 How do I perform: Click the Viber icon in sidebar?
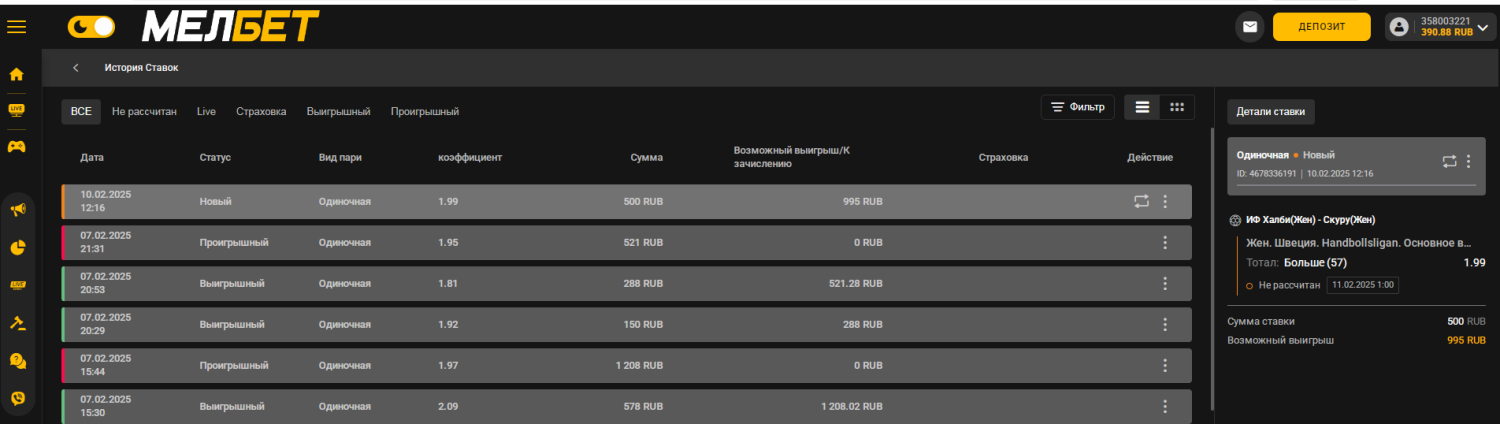point(17,397)
